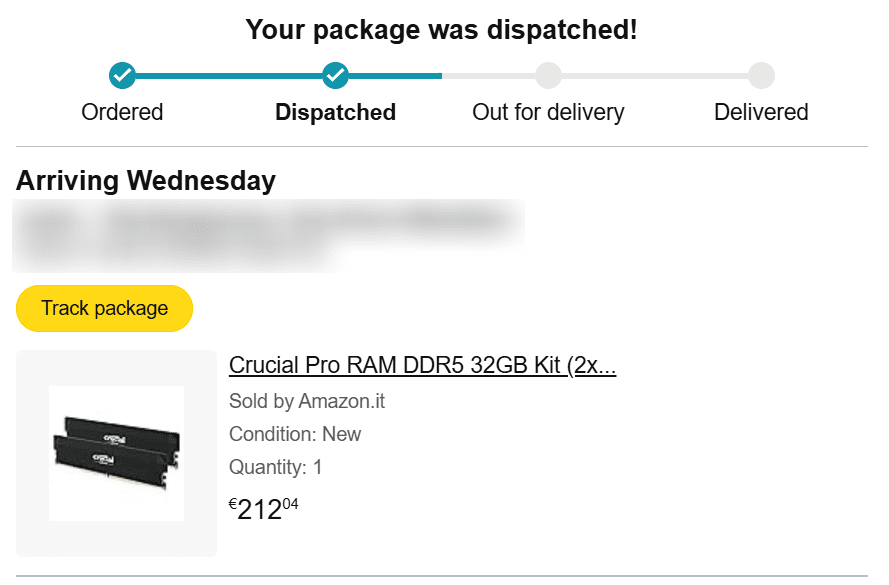Click the Out for delivery step circle
The height and width of the screenshot is (585, 889).
click(548, 75)
